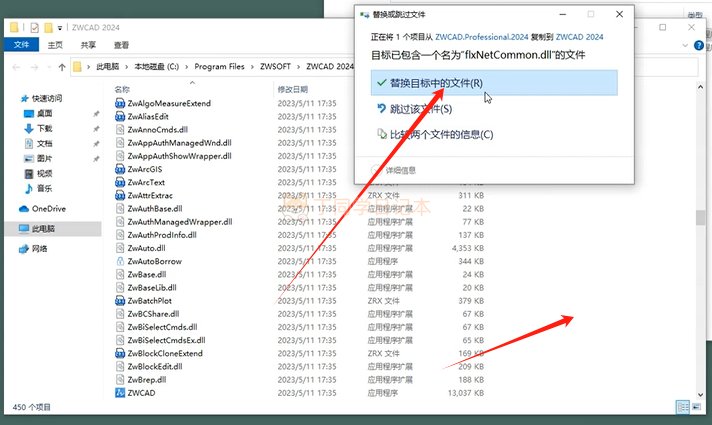Click properties icon in quick access toolbar
The width and height of the screenshot is (712, 425).
pyautogui.click(x=36, y=27)
